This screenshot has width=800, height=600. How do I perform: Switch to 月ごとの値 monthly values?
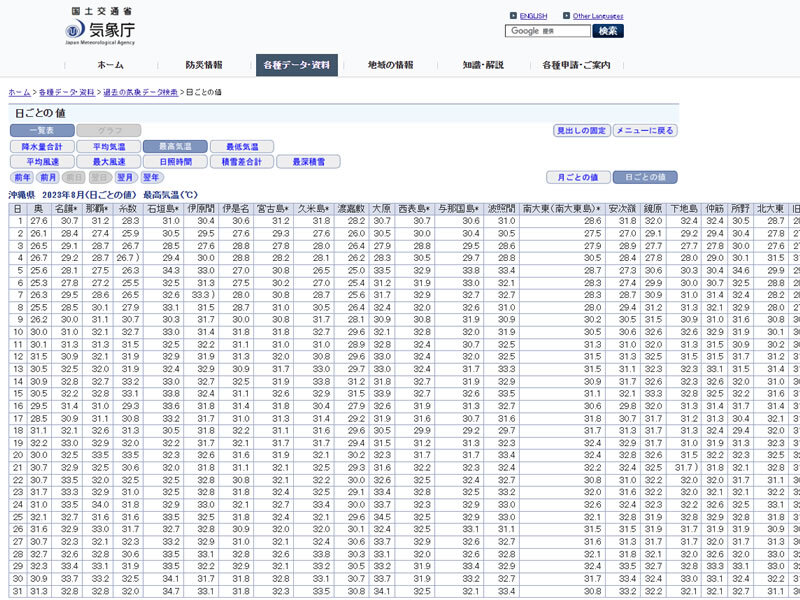579,178
